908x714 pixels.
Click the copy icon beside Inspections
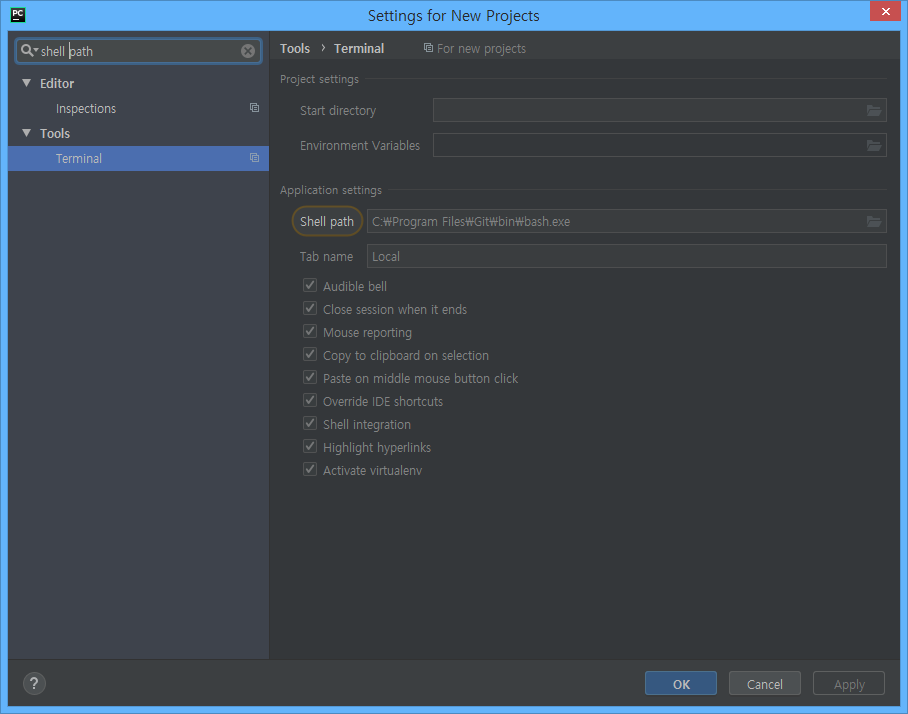click(254, 108)
